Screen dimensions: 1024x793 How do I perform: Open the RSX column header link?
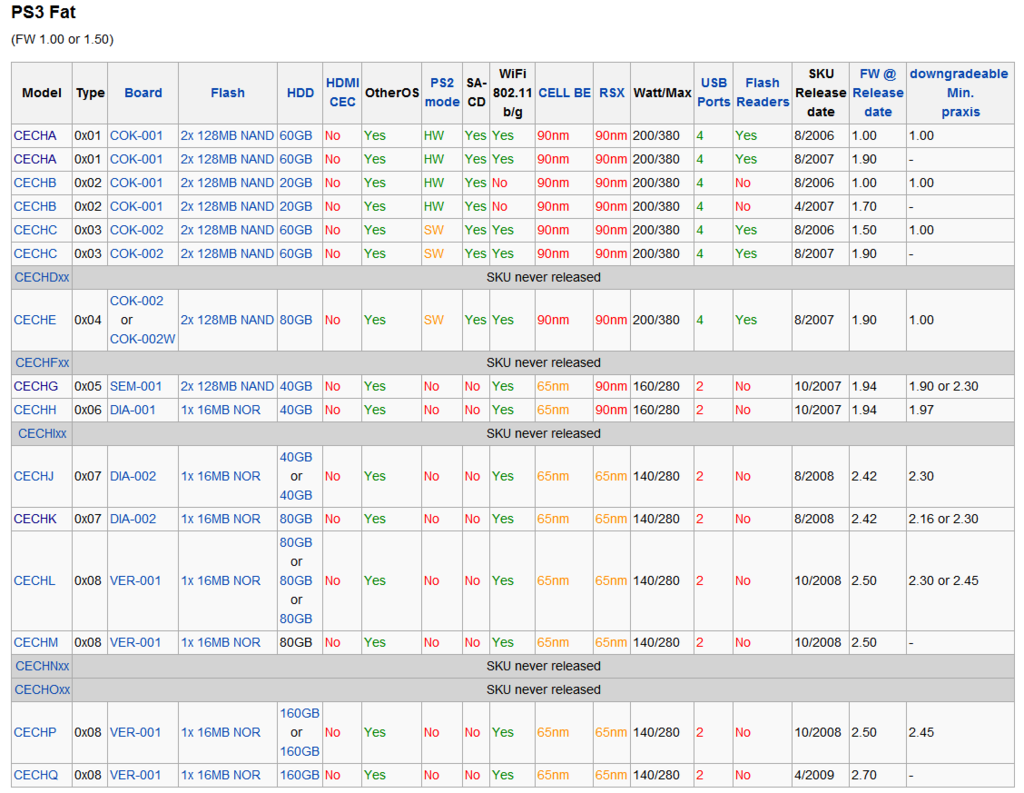pos(612,93)
